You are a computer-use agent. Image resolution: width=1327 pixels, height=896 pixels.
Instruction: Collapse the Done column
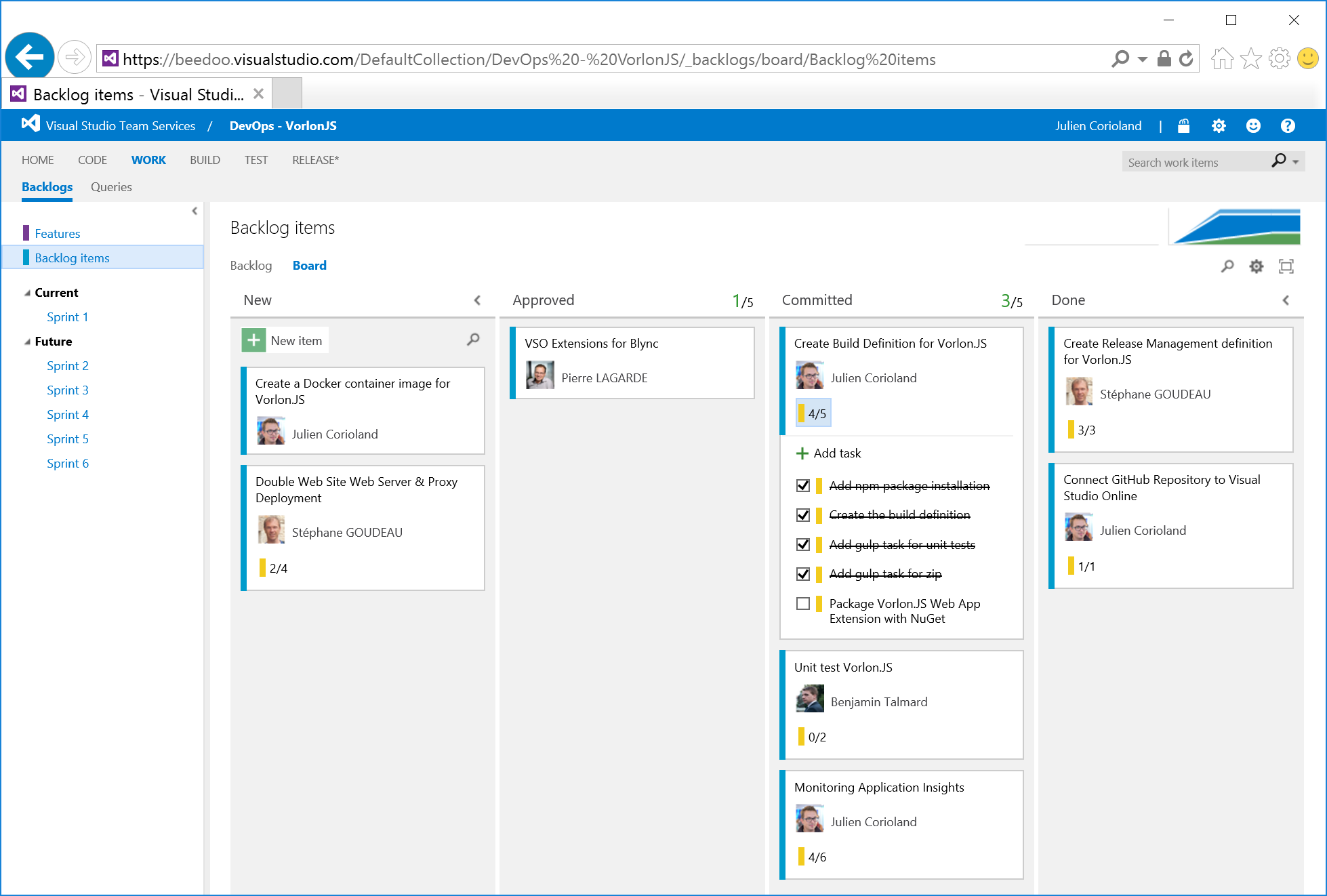[1286, 300]
